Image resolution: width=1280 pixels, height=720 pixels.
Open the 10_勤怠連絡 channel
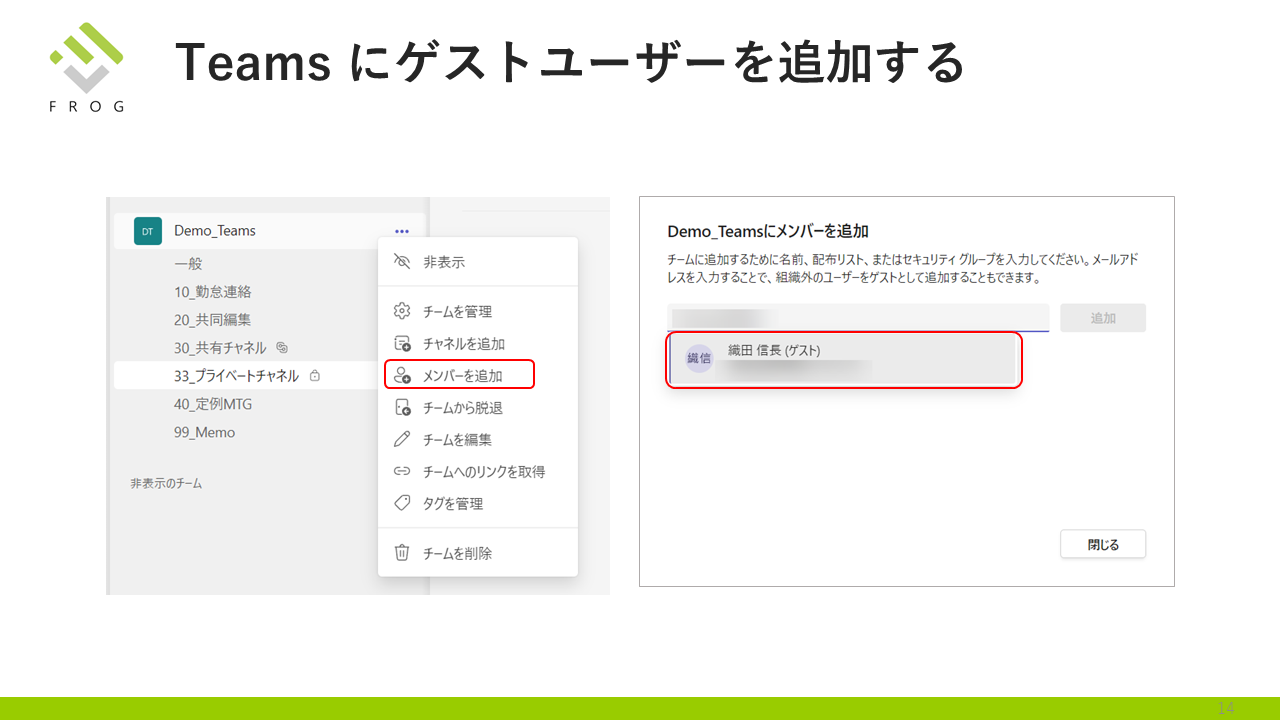tap(213, 292)
